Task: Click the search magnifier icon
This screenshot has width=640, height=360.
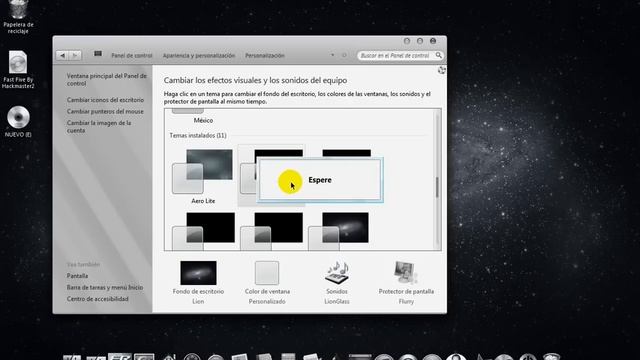Action: coord(438,55)
